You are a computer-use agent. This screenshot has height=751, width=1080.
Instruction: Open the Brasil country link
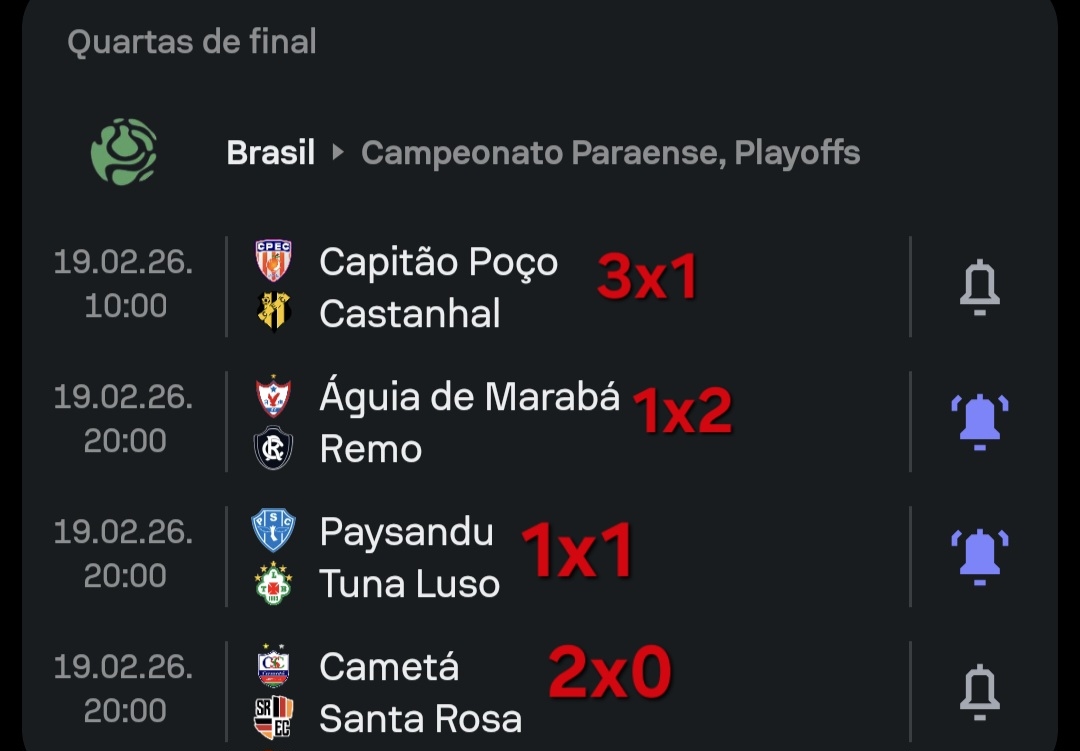point(270,153)
